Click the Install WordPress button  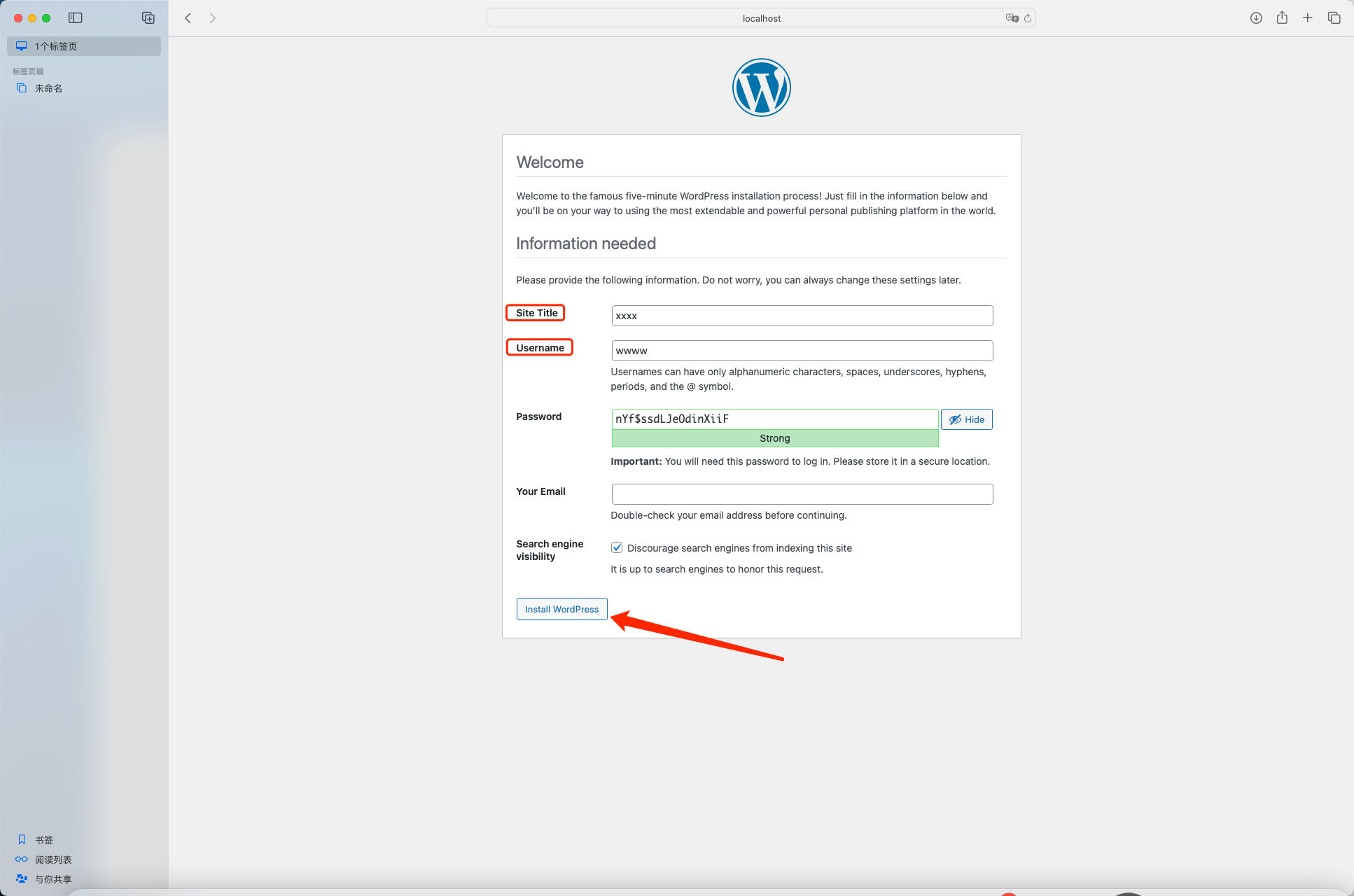(561, 609)
